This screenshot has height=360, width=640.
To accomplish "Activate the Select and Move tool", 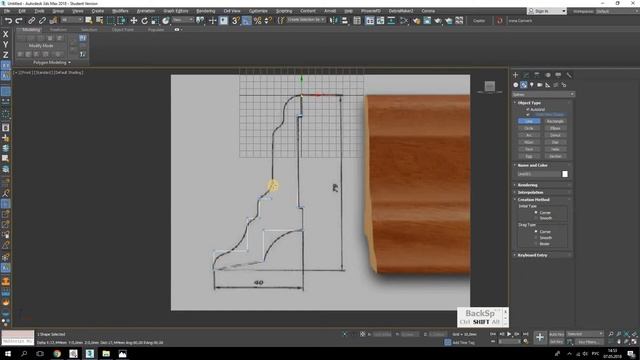I will pyautogui.click(x=133, y=20).
